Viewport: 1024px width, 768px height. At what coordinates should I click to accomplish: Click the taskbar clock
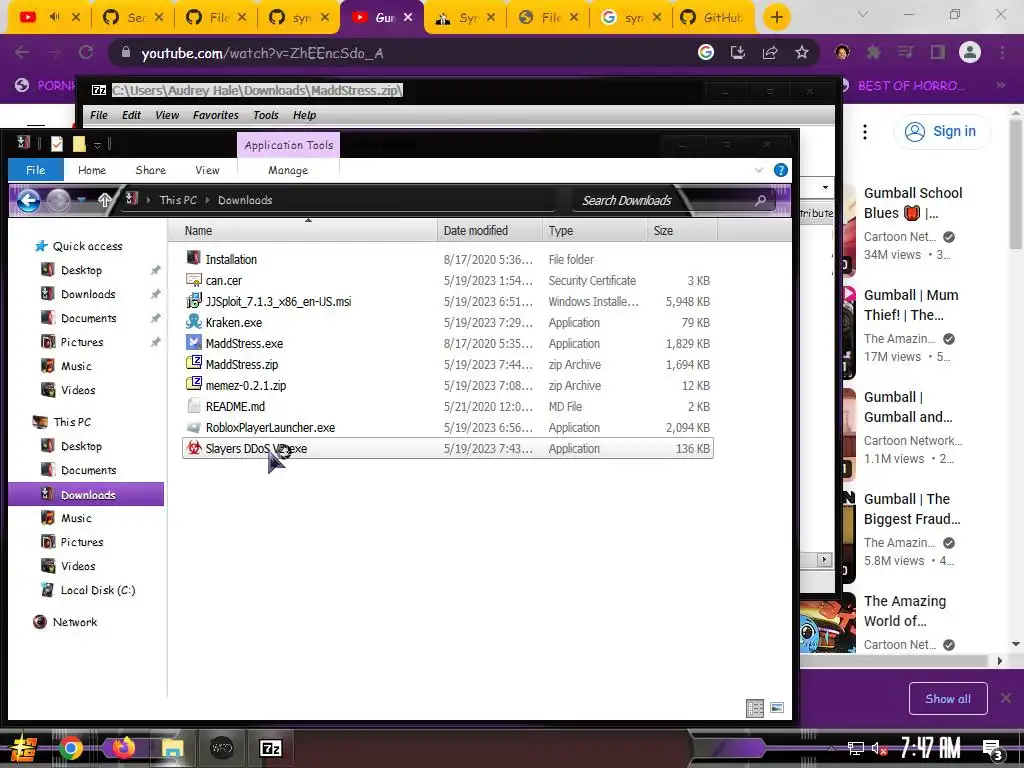click(x=931, y=748)
